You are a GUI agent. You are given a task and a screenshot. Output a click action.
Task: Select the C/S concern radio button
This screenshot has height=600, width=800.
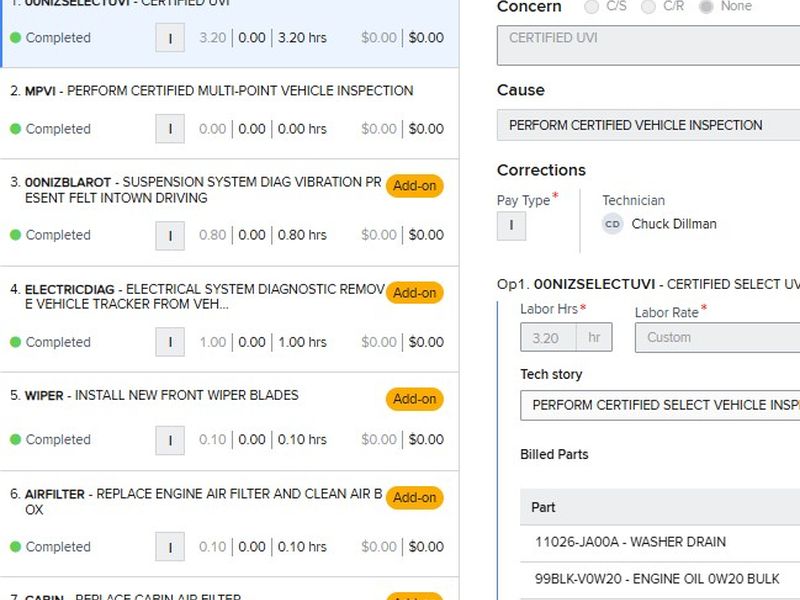tap(591, 7)
